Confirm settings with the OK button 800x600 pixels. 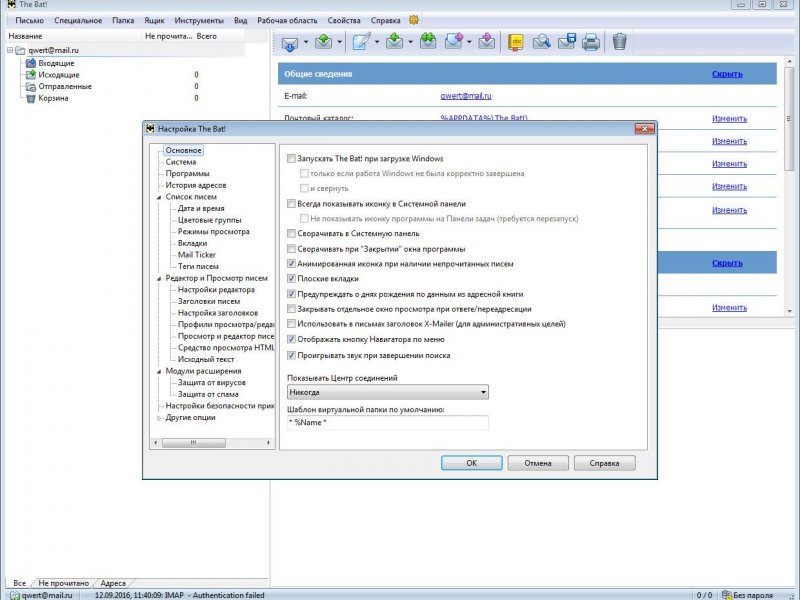click(471, 463)
